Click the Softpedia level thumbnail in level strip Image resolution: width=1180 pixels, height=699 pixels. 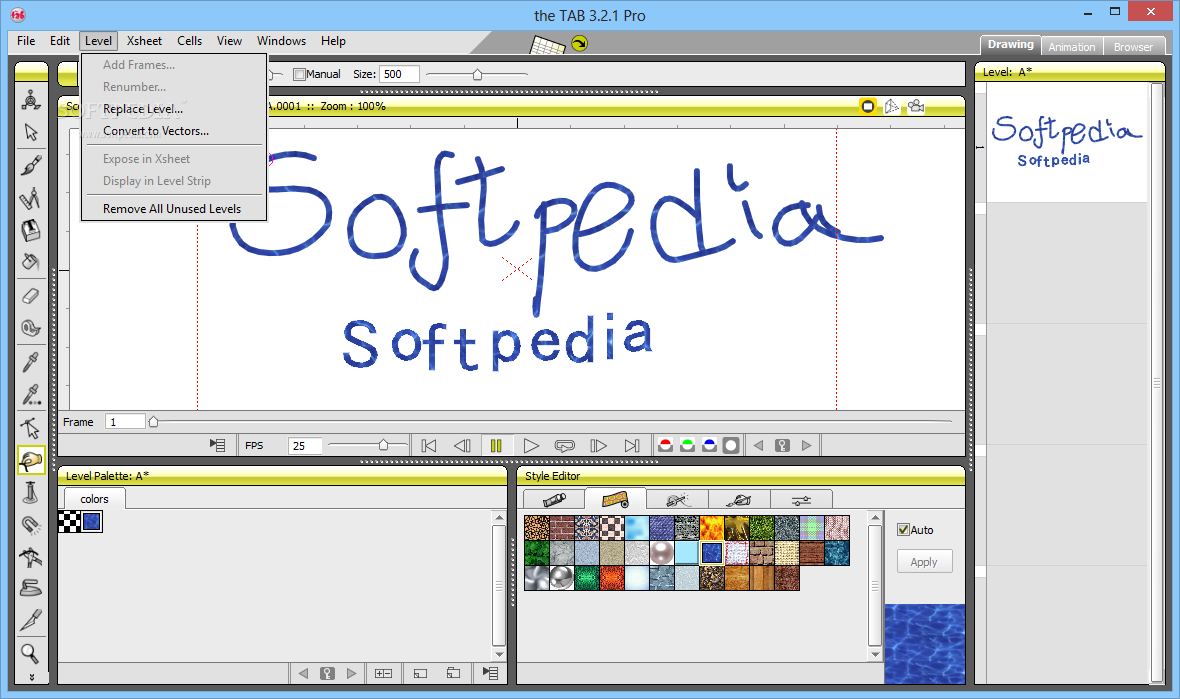click(x=1066, y=141)
